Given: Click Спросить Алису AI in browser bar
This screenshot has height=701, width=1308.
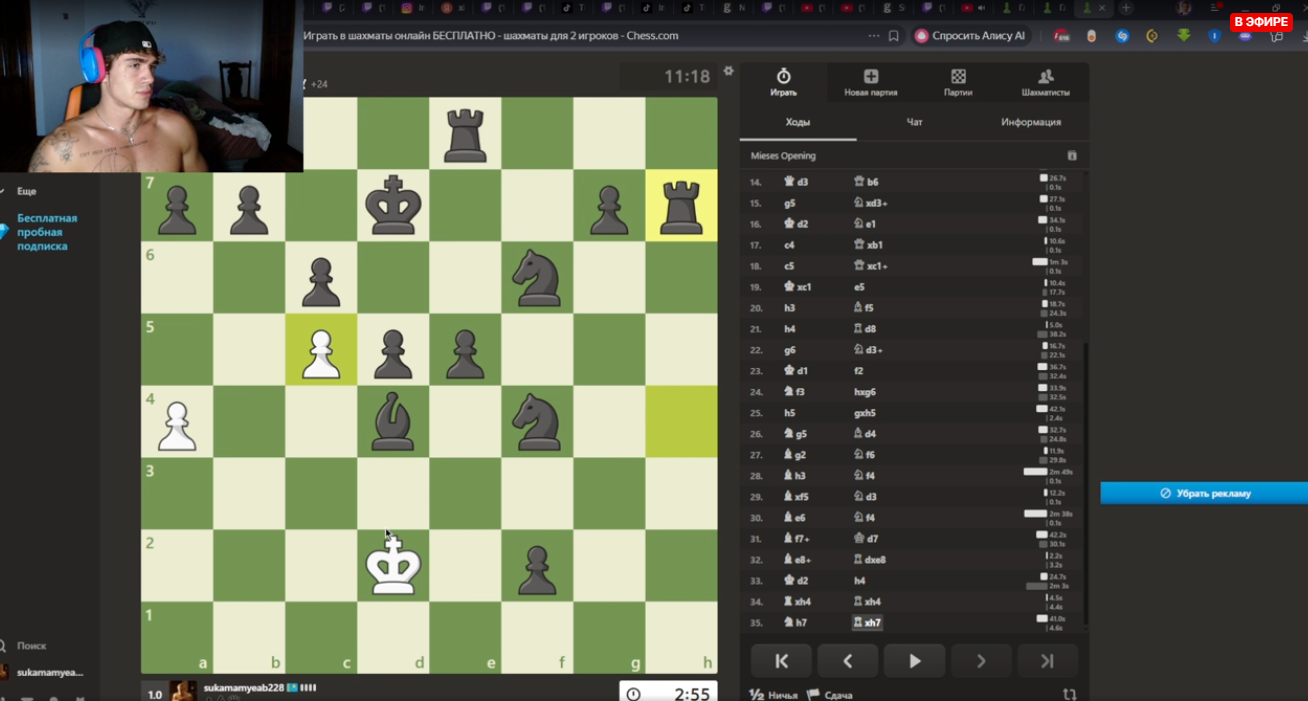Looking at the screenshot, I should (970, 36).
